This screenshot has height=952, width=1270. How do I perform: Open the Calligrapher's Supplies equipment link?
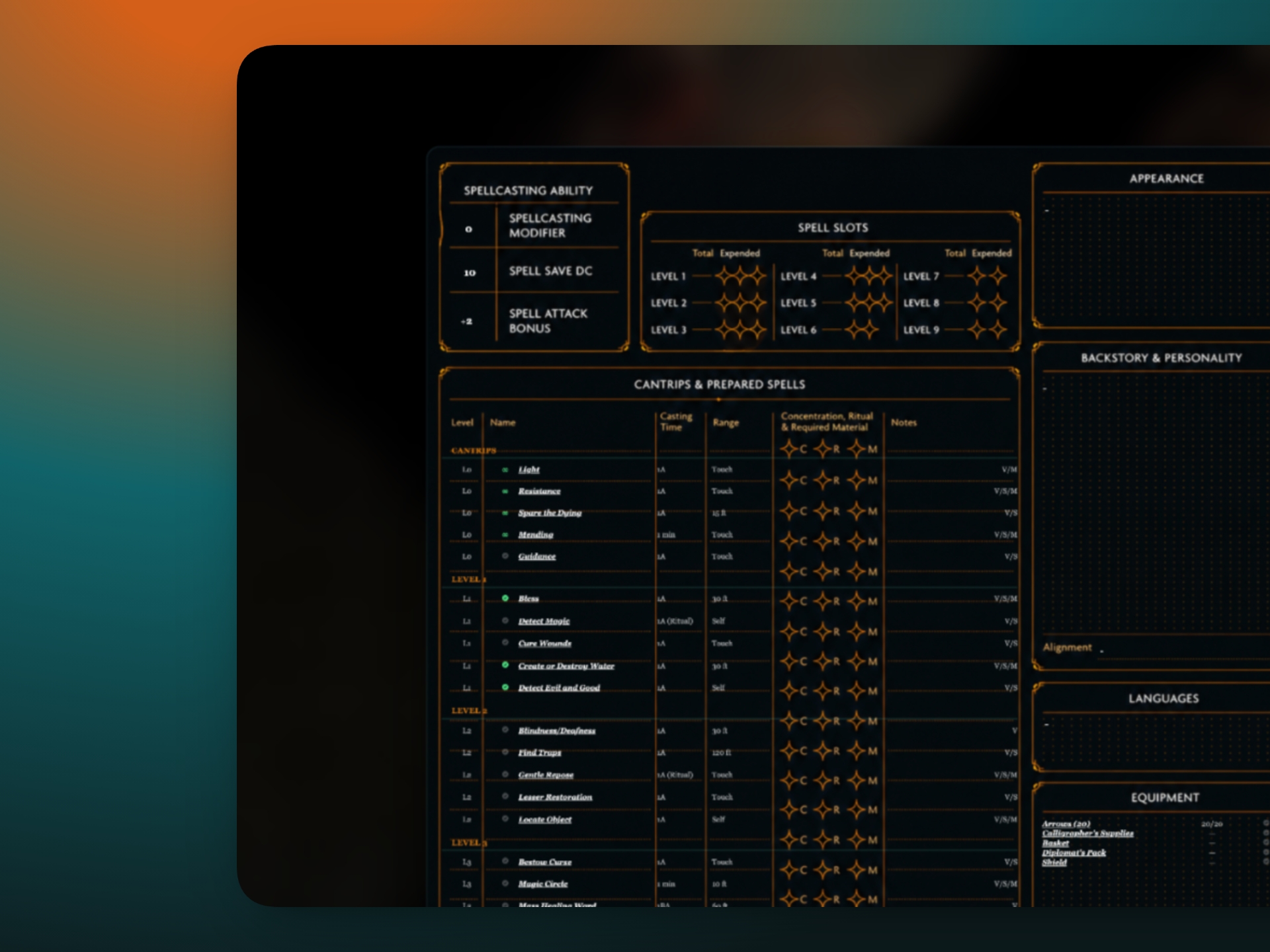pyautogui.click(x=1087, y=834)
